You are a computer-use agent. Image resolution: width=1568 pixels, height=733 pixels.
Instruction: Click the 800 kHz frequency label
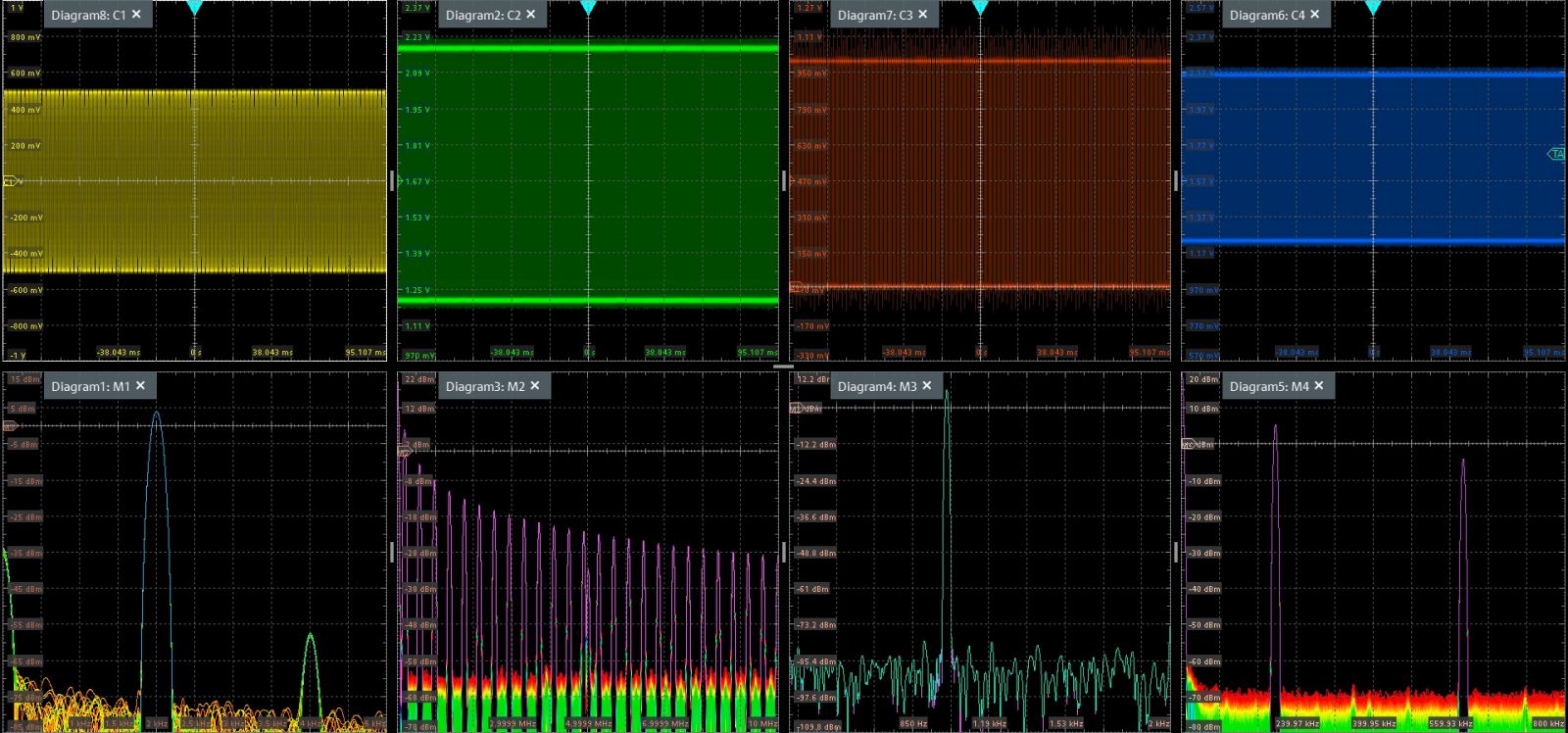(1548, 724)
